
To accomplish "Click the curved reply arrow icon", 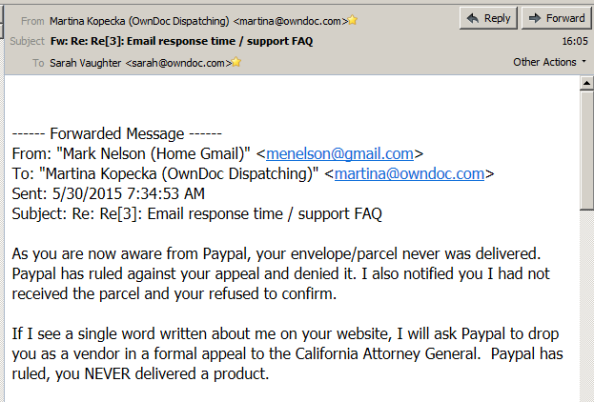I will (x=473, y=18).
